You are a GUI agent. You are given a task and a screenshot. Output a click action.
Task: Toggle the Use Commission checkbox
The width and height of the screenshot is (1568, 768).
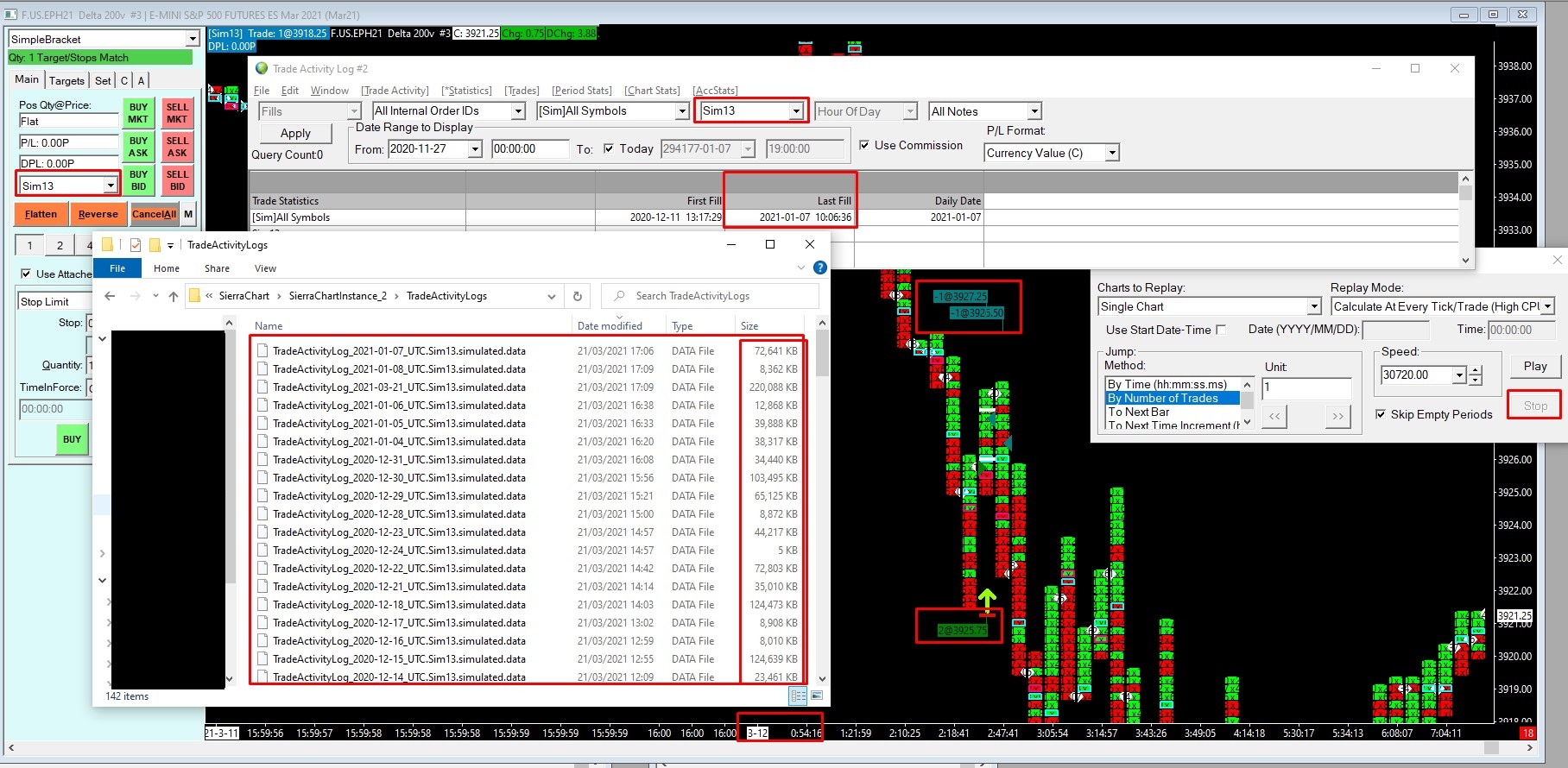[x=864, y=145]
